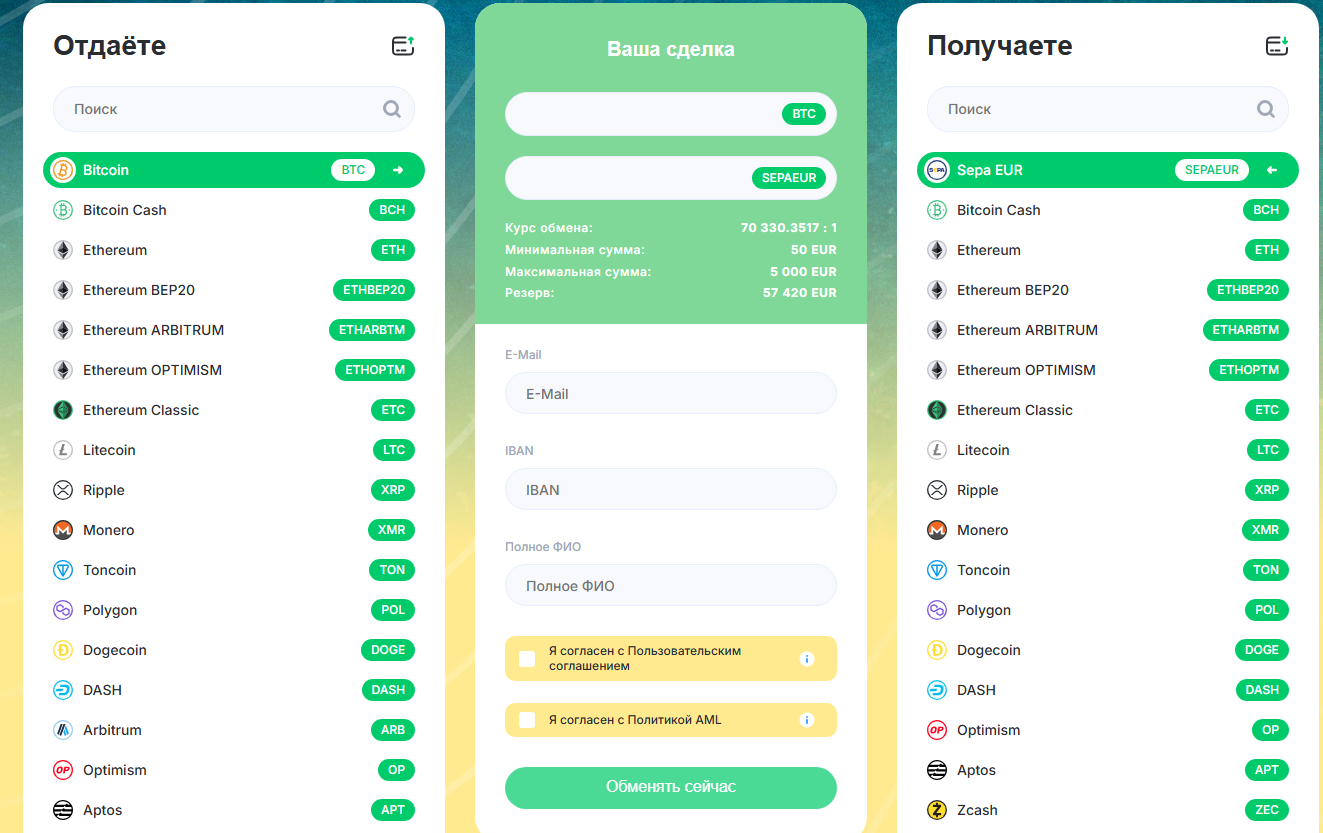This screenshot has width=1323, height=833.
Task: Select Ethereum OPTIMISM in the Получаете list
Action: coord(1108,370)
